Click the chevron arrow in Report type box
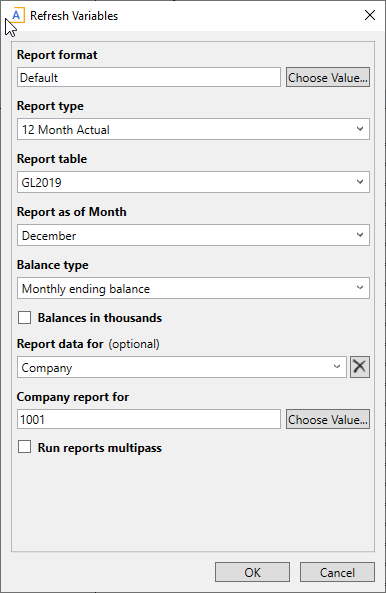The height and width of the screenshot is (593, 386). (x=360, y=129)
